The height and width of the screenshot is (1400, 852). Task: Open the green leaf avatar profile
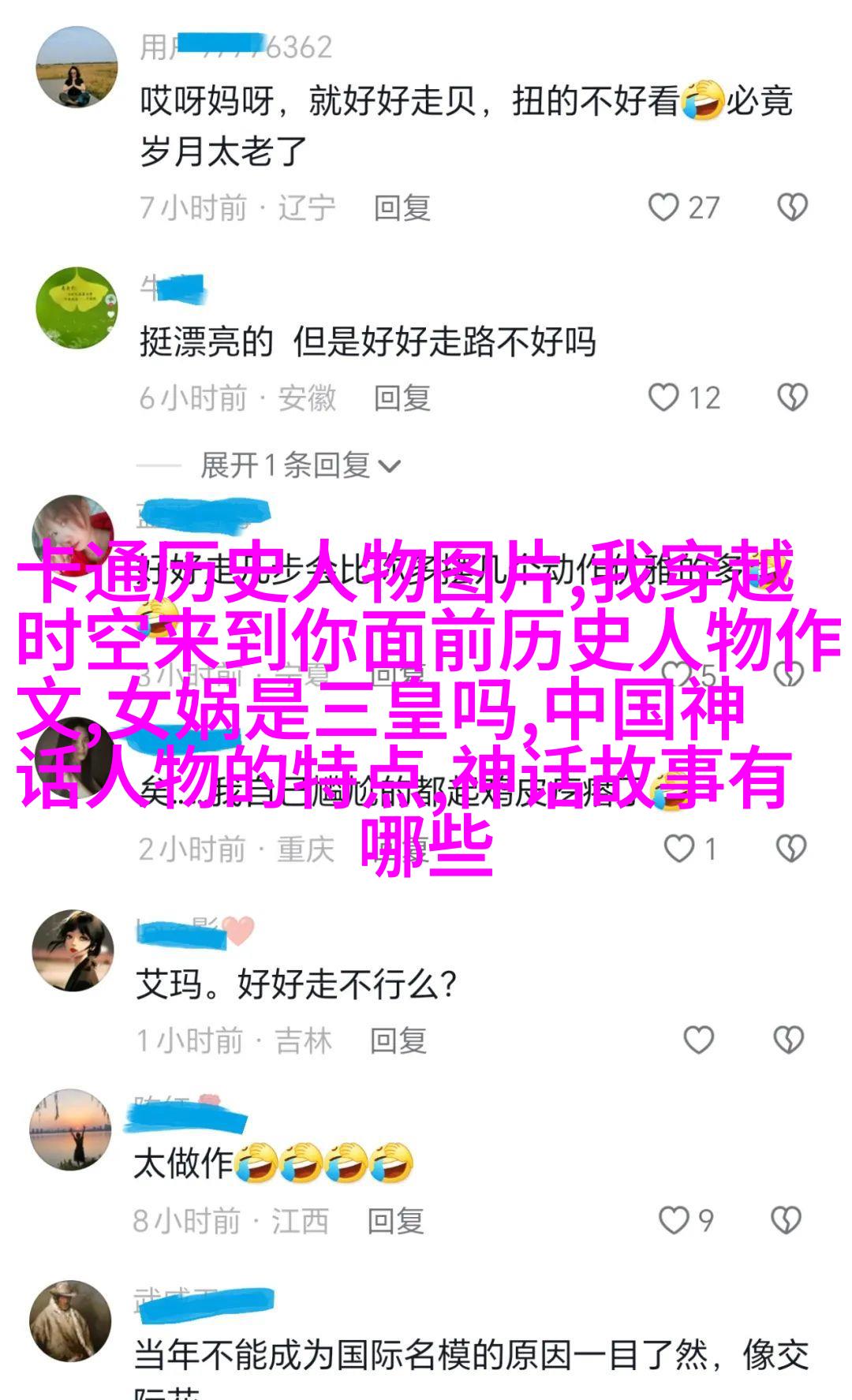77,308
